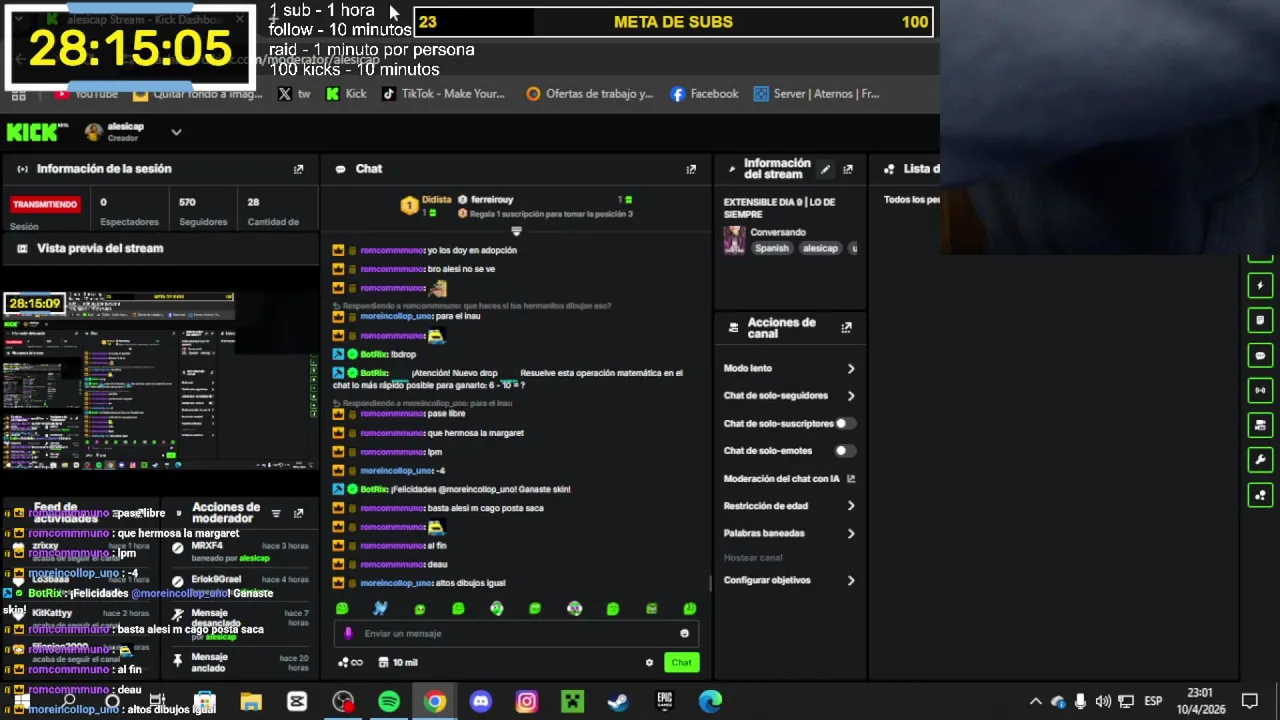The height and width of the screenshot is (720, 1280).
Task: Click the Spanish language tag
Action: coord(772,248)
